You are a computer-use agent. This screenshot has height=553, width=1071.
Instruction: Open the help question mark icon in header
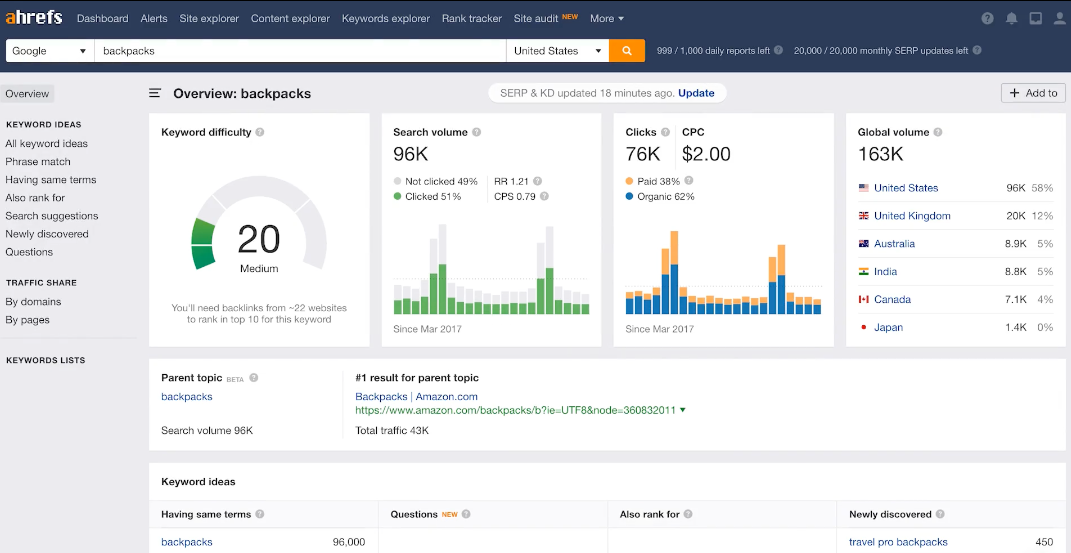(987, 19)
